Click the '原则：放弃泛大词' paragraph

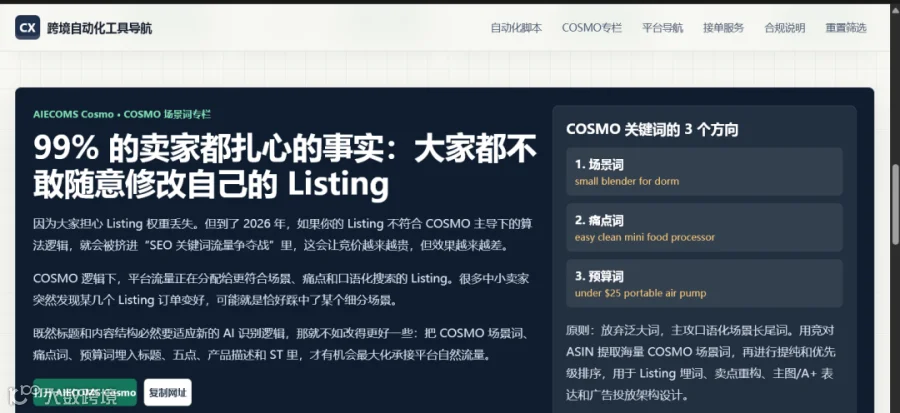click(x=700, y=363)
